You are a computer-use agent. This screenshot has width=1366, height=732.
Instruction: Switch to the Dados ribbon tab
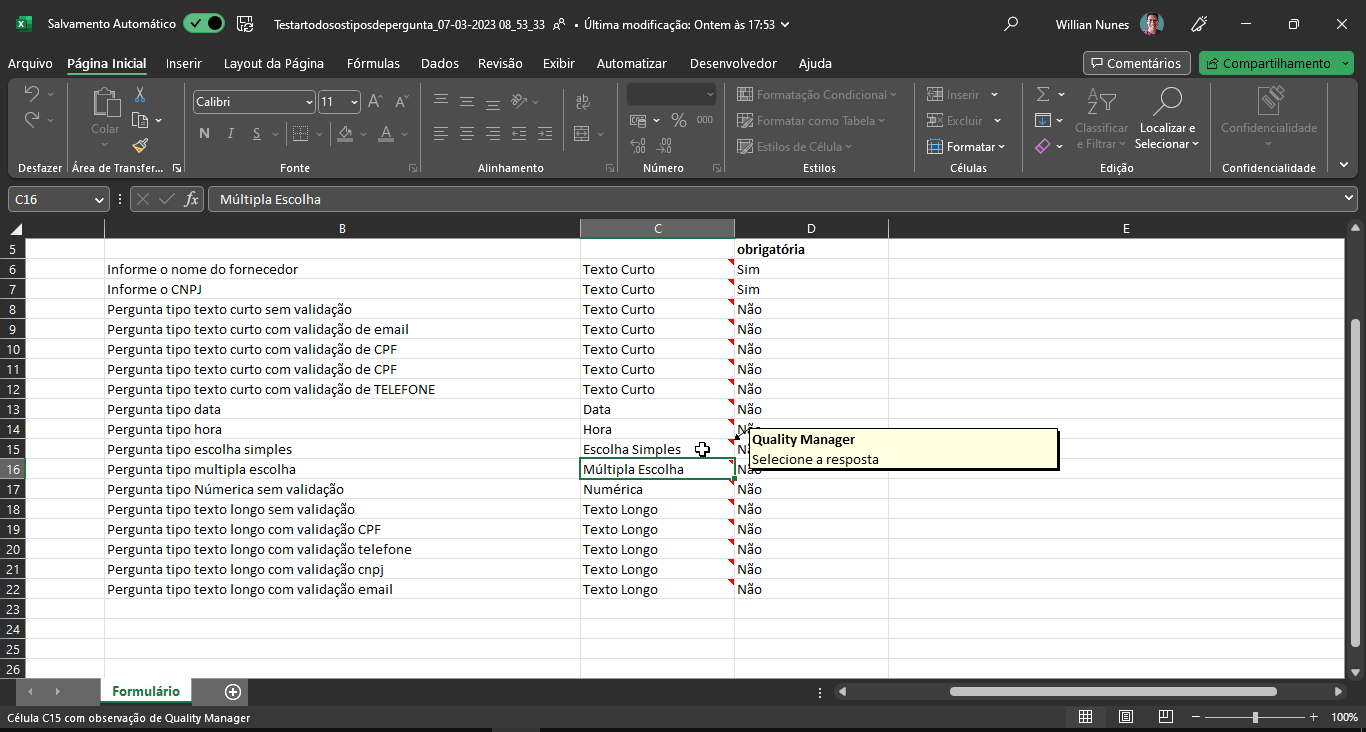tap(439, 63)
